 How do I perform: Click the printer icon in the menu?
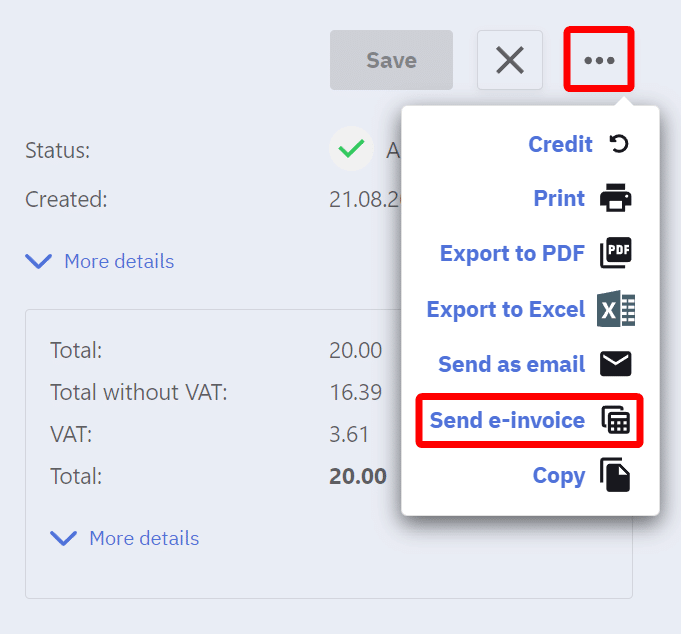pyautogui.click(x=616, y=199)
